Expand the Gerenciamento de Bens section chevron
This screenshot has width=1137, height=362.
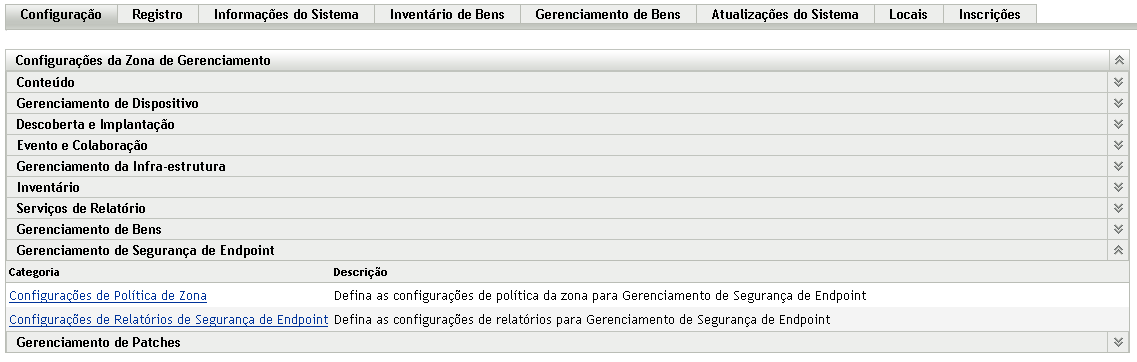pyautogui.click(x=1118, y=229)
